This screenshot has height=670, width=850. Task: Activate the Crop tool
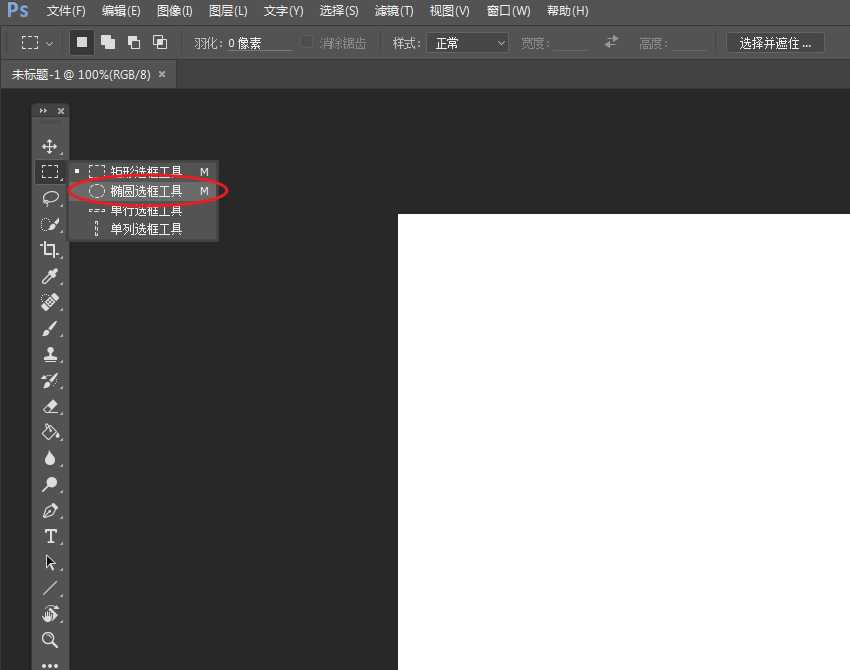[x=51, y=250]
